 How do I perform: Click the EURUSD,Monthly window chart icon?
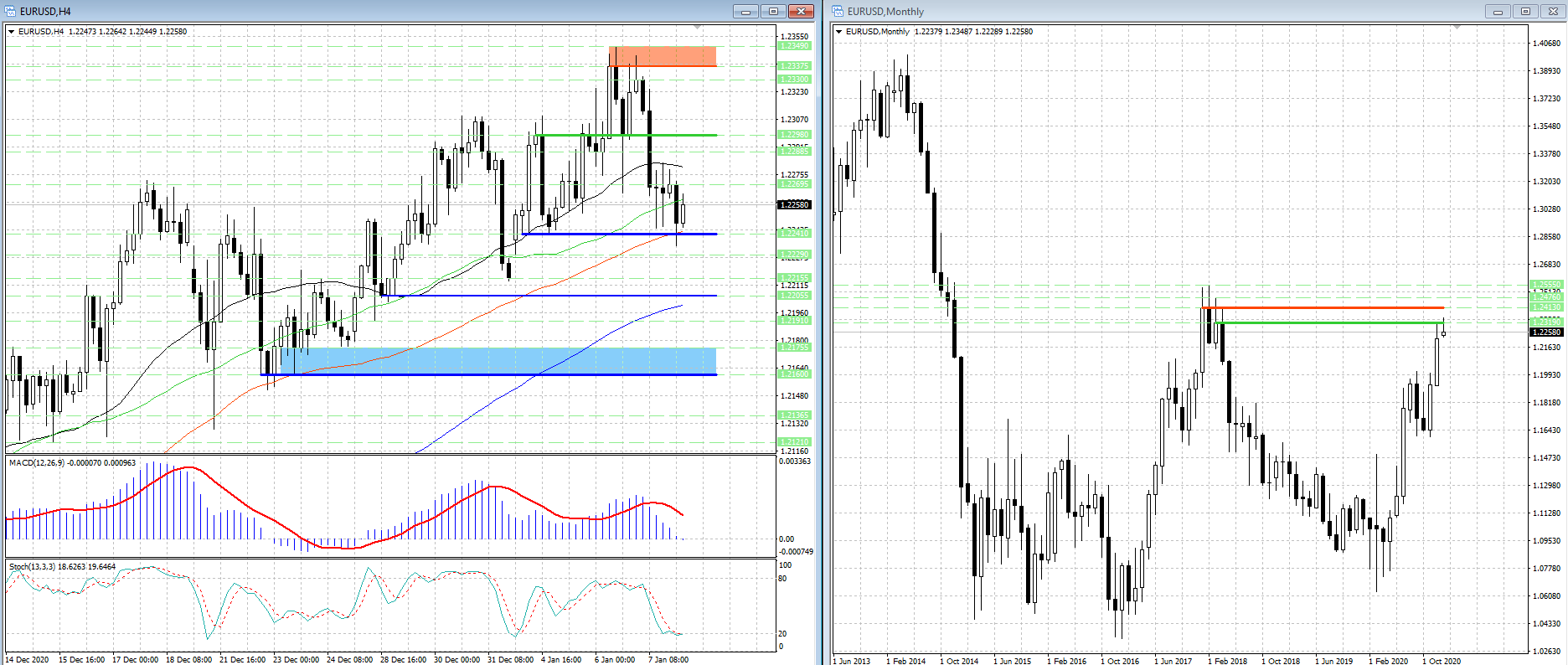[x=838, y=11]
